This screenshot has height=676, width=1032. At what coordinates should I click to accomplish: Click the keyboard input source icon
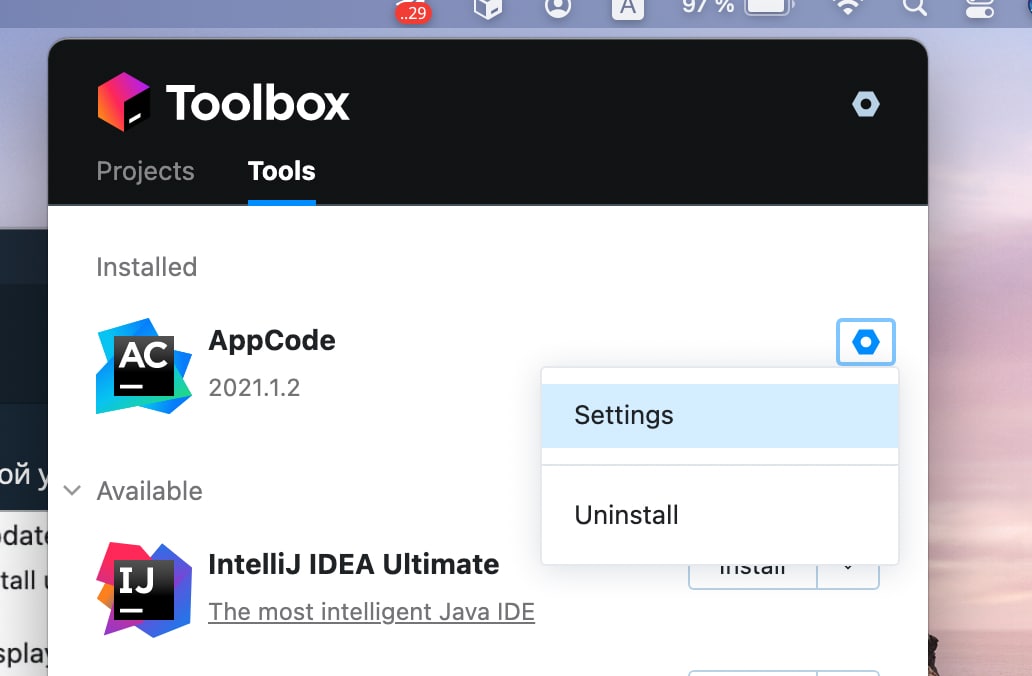pos(627,8)
